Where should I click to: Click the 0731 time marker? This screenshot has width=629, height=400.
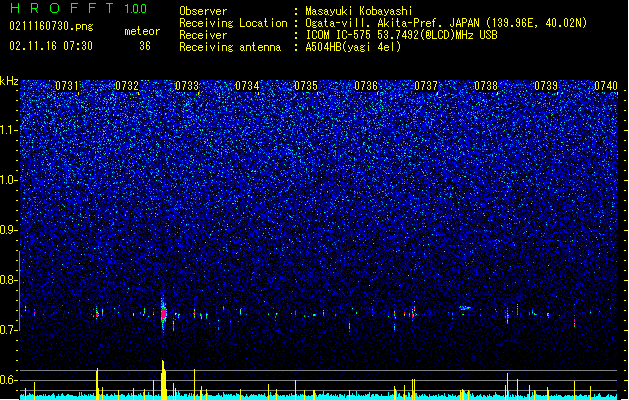(x=67, y=86)
